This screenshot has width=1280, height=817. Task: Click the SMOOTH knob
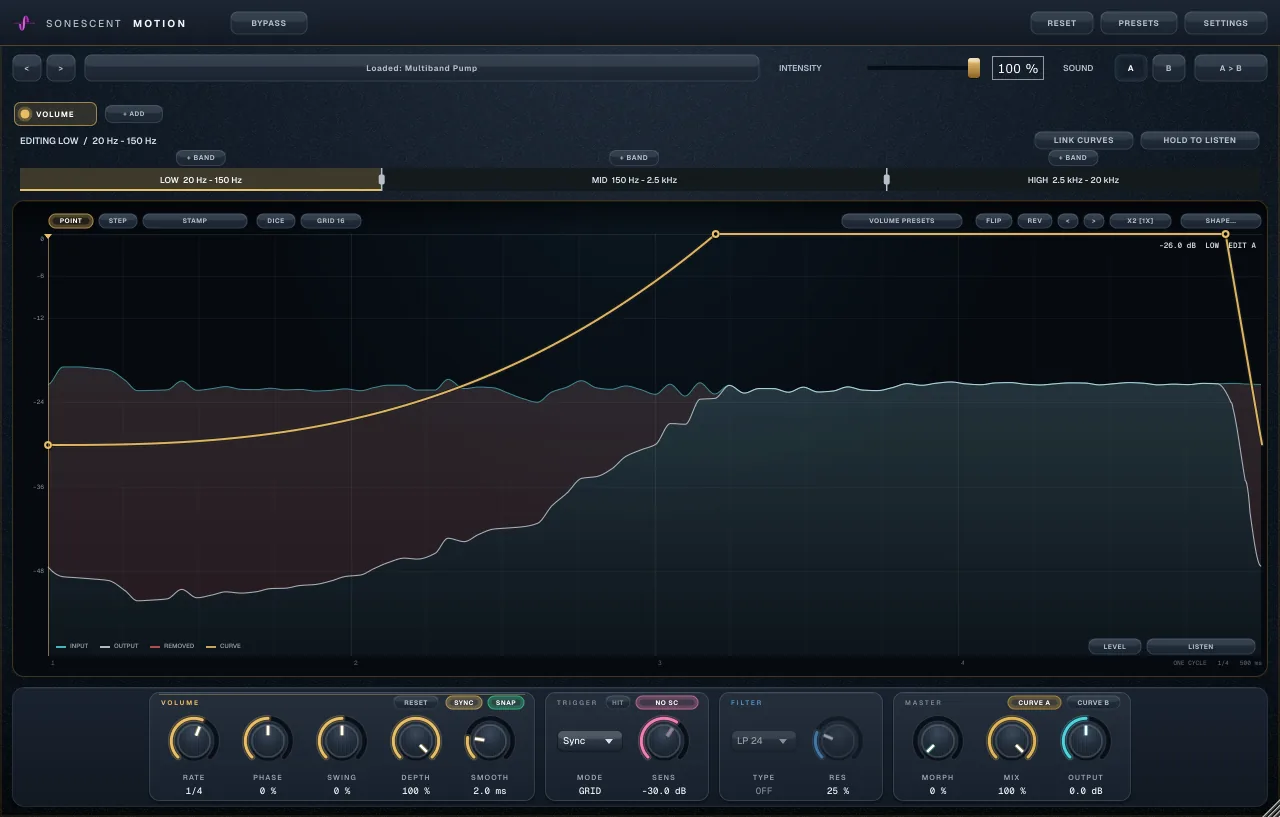tap(489, 741)
